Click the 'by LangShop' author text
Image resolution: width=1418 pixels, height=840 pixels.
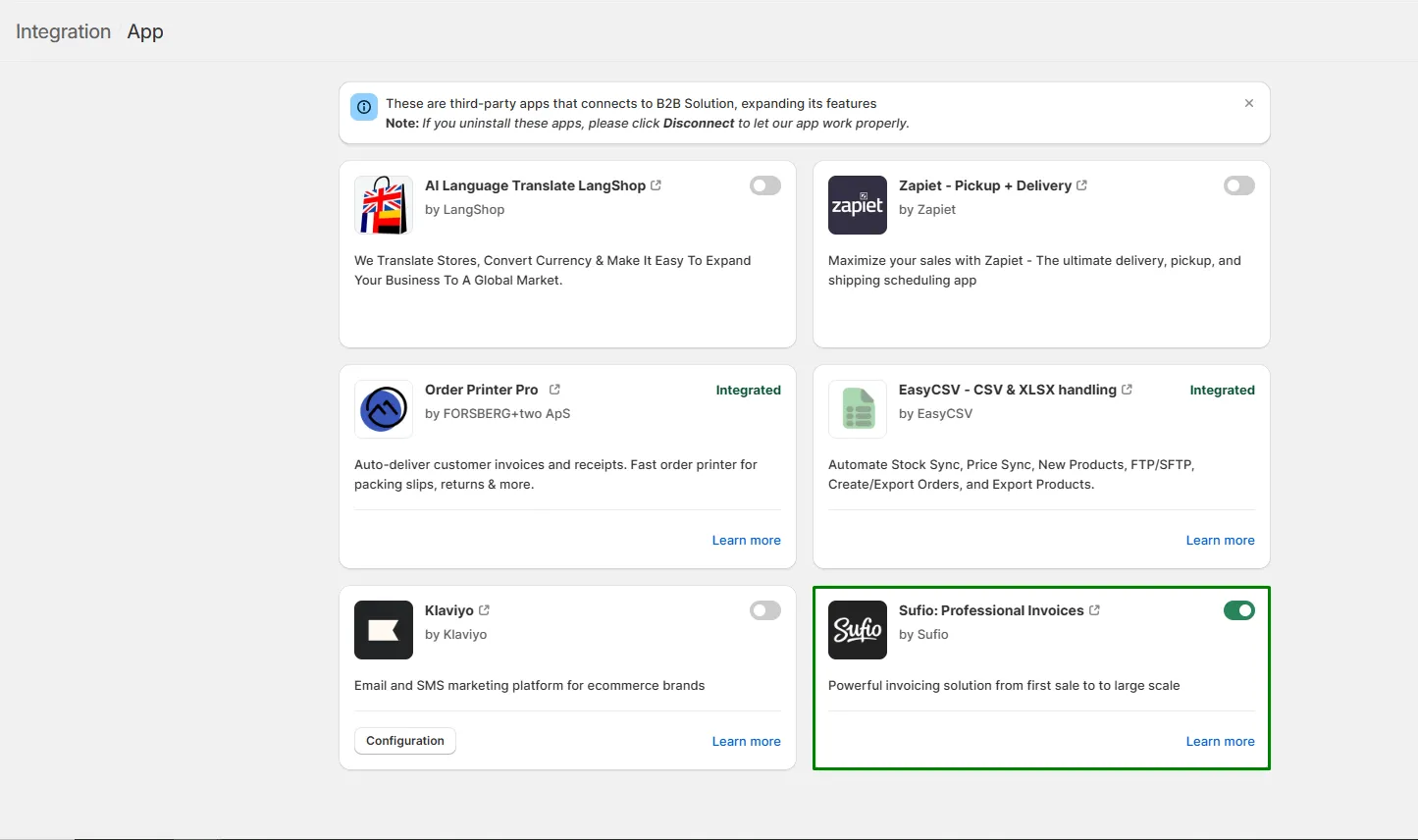[x=465, y=209]
